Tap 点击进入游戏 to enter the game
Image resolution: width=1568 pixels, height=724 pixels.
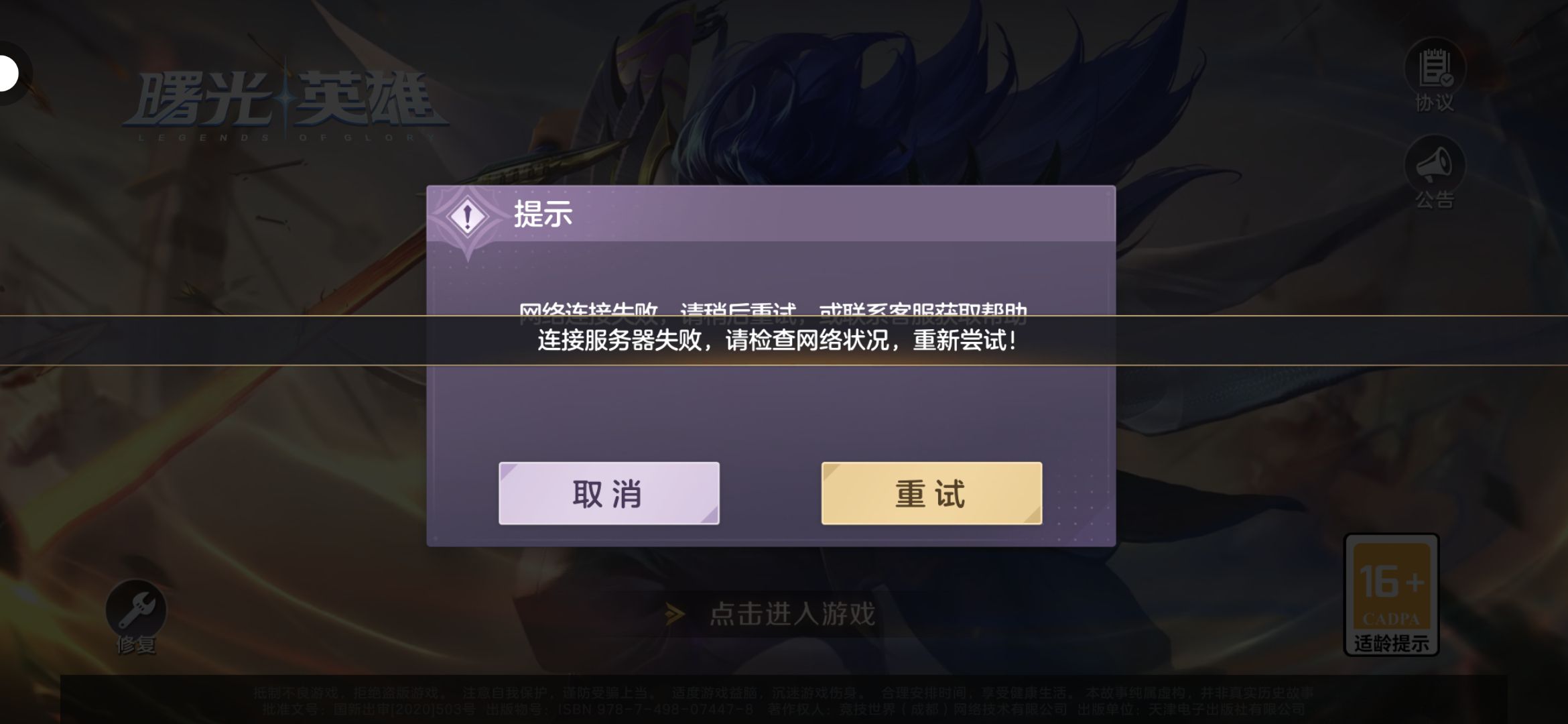[x=793, y=614]
